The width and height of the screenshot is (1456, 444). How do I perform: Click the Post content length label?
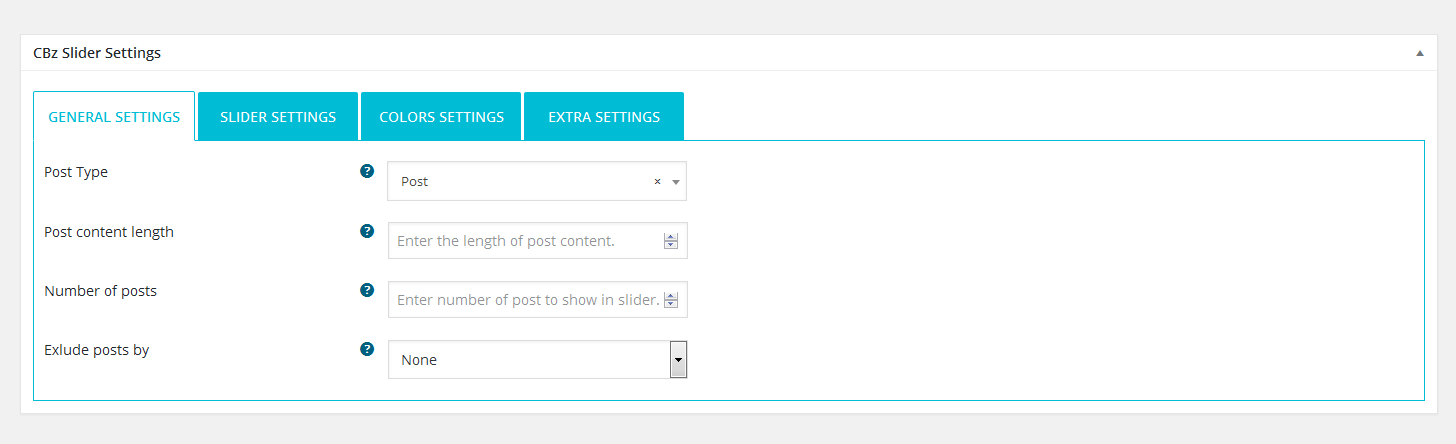click(x=109, y=232)
